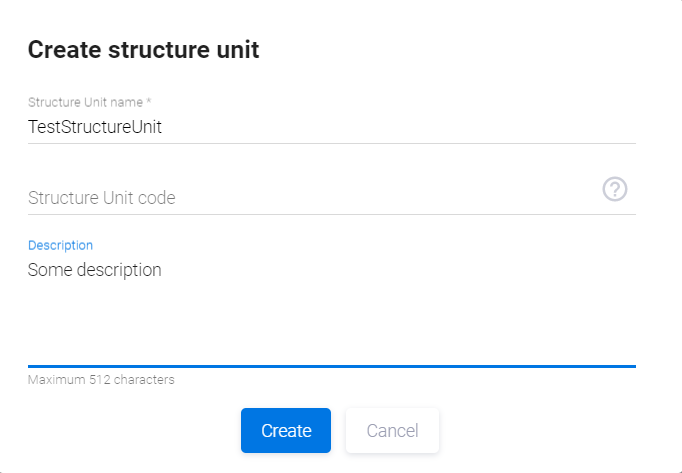Focus the Structure Unit name field

tap(330, 127)
